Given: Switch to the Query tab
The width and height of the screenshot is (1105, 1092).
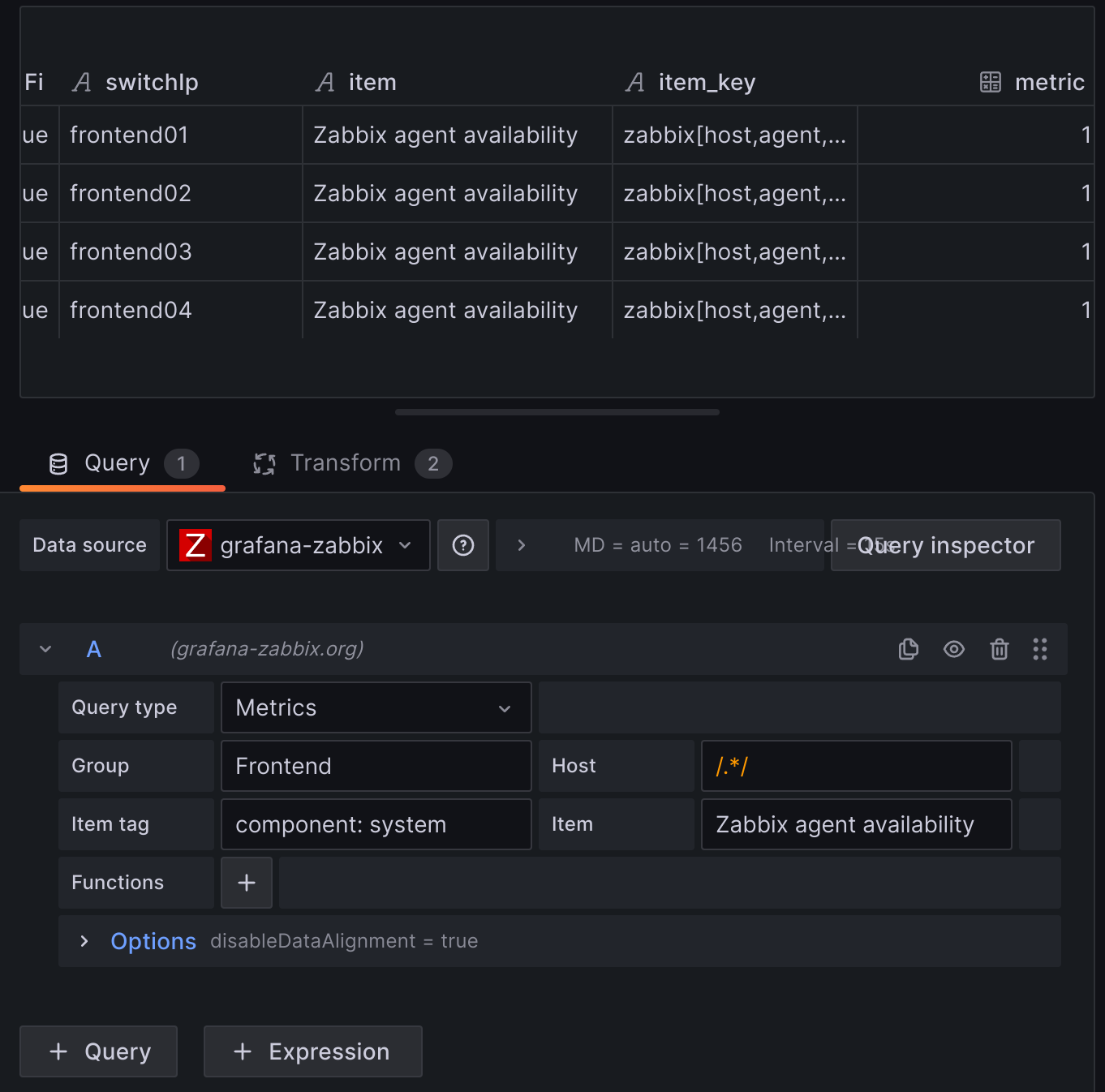Looking at the screenshot, I should (123, 463).
